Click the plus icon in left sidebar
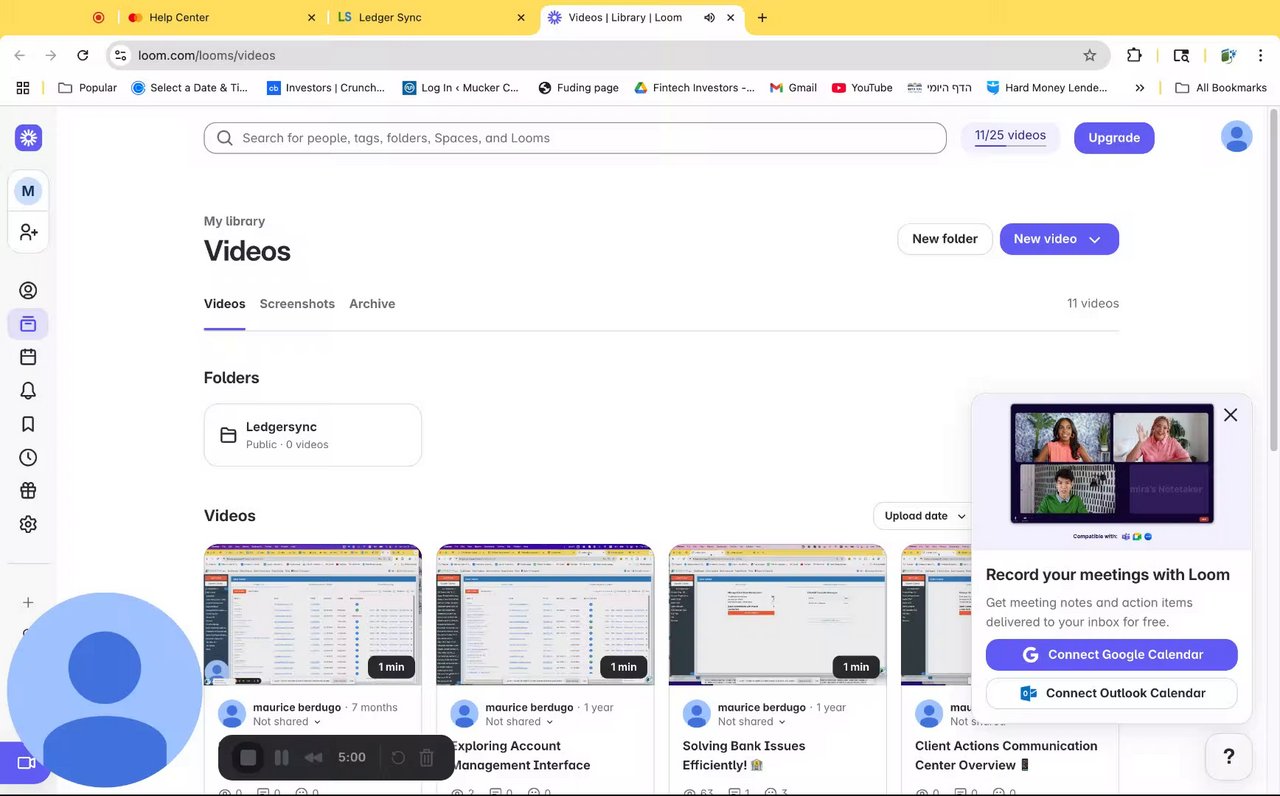The width and height of the screenshot is (1280, 796). pyautogui.click(x=28, y=603)
